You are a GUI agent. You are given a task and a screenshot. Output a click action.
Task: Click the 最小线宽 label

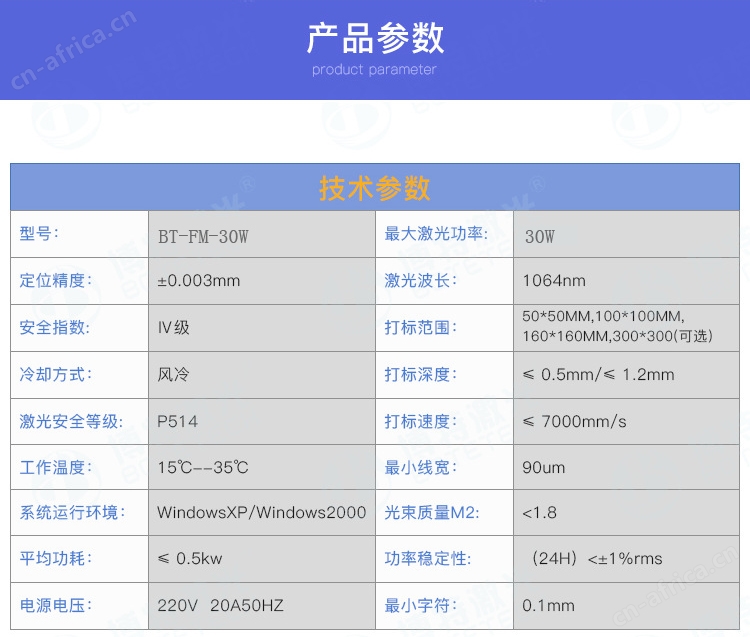[x=420, y=467]
